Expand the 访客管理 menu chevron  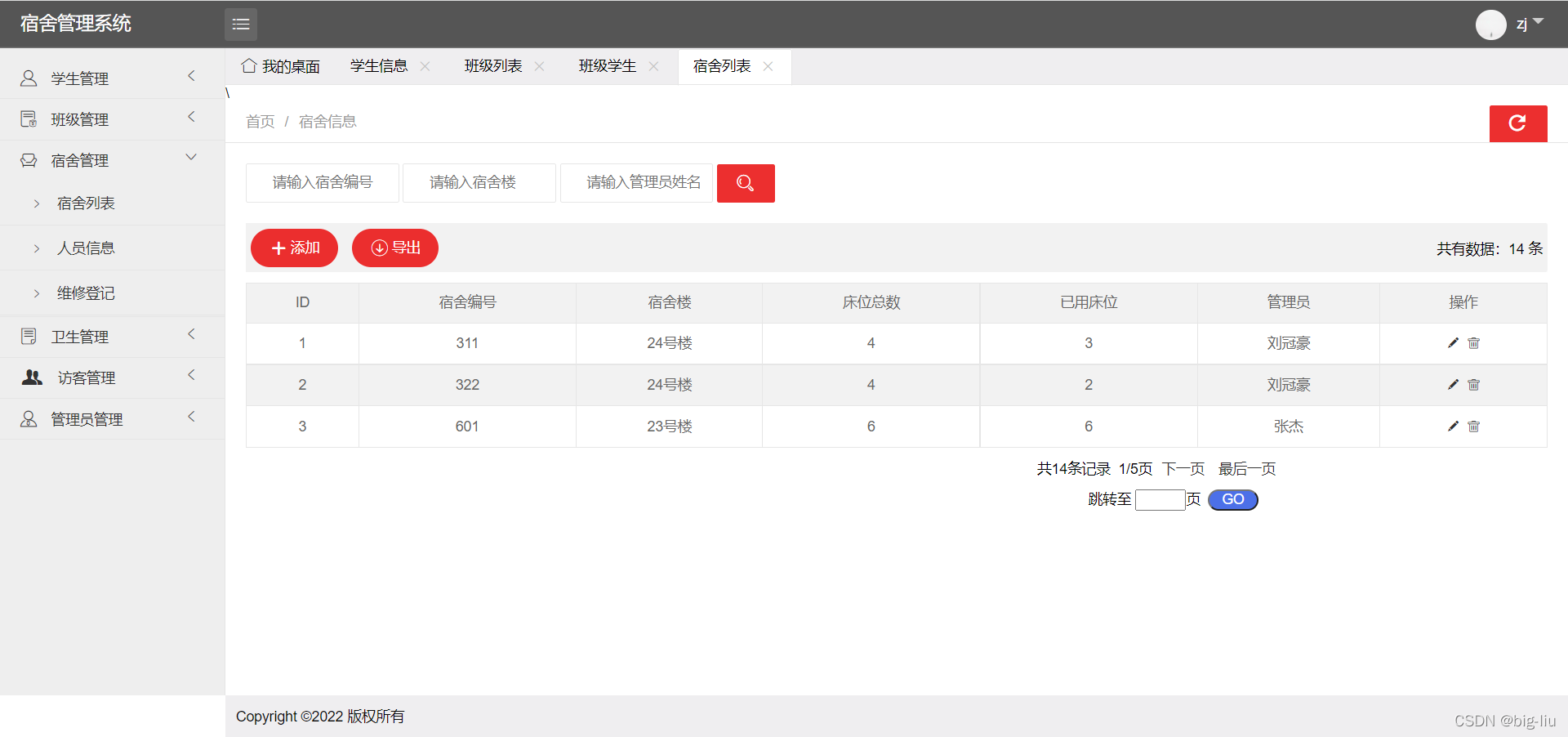pos(192,375)
